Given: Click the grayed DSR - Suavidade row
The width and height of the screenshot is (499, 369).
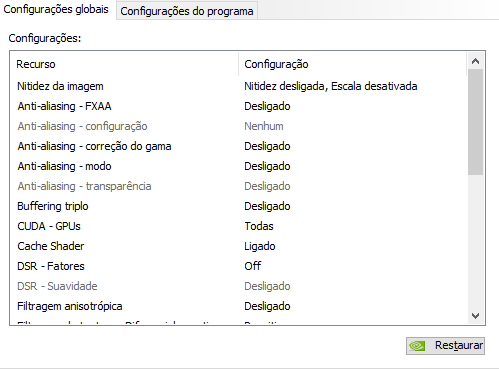Looking at the screenshot, I should 238,286.
